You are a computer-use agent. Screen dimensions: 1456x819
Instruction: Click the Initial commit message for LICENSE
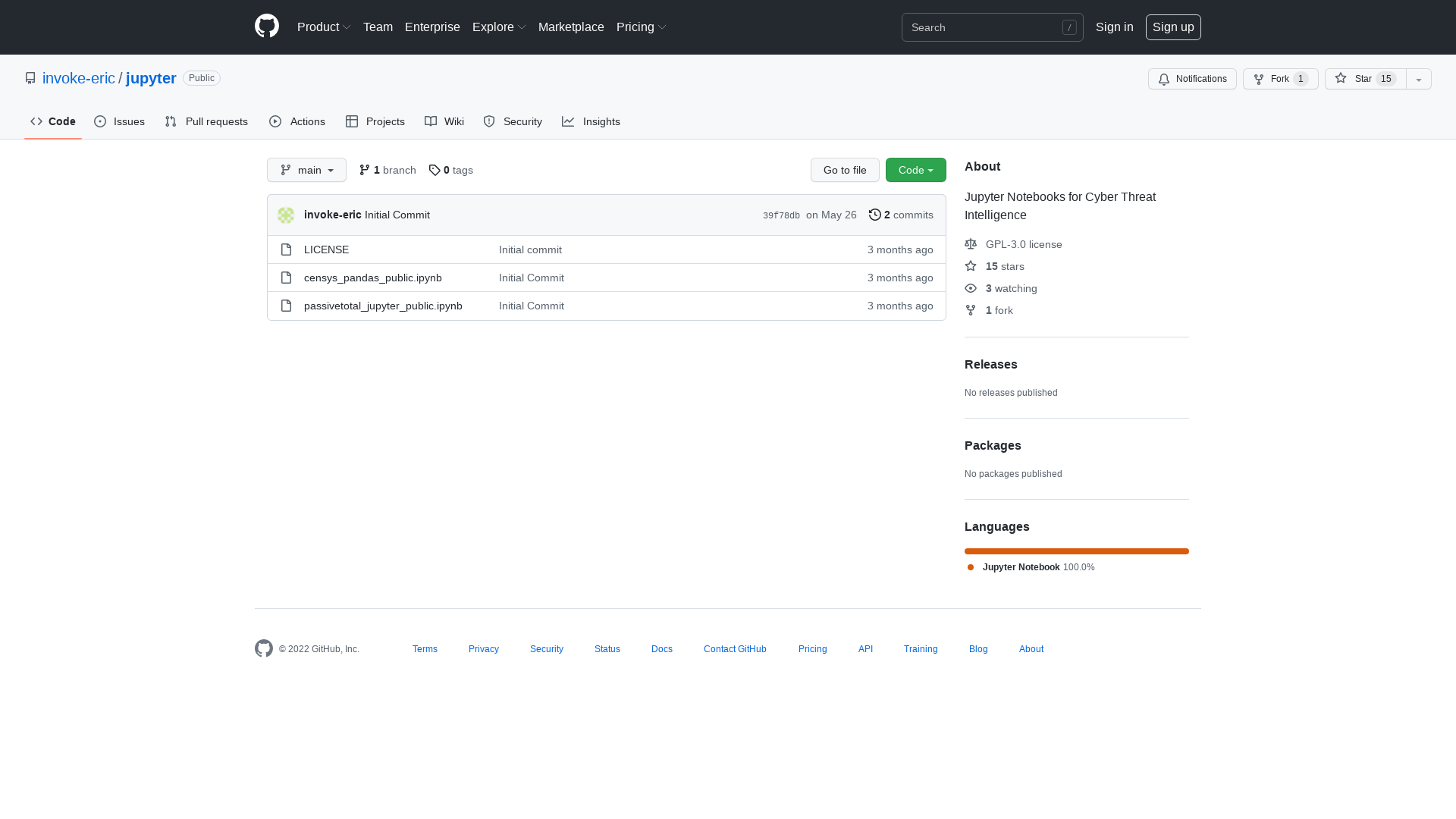coord(530,249)
